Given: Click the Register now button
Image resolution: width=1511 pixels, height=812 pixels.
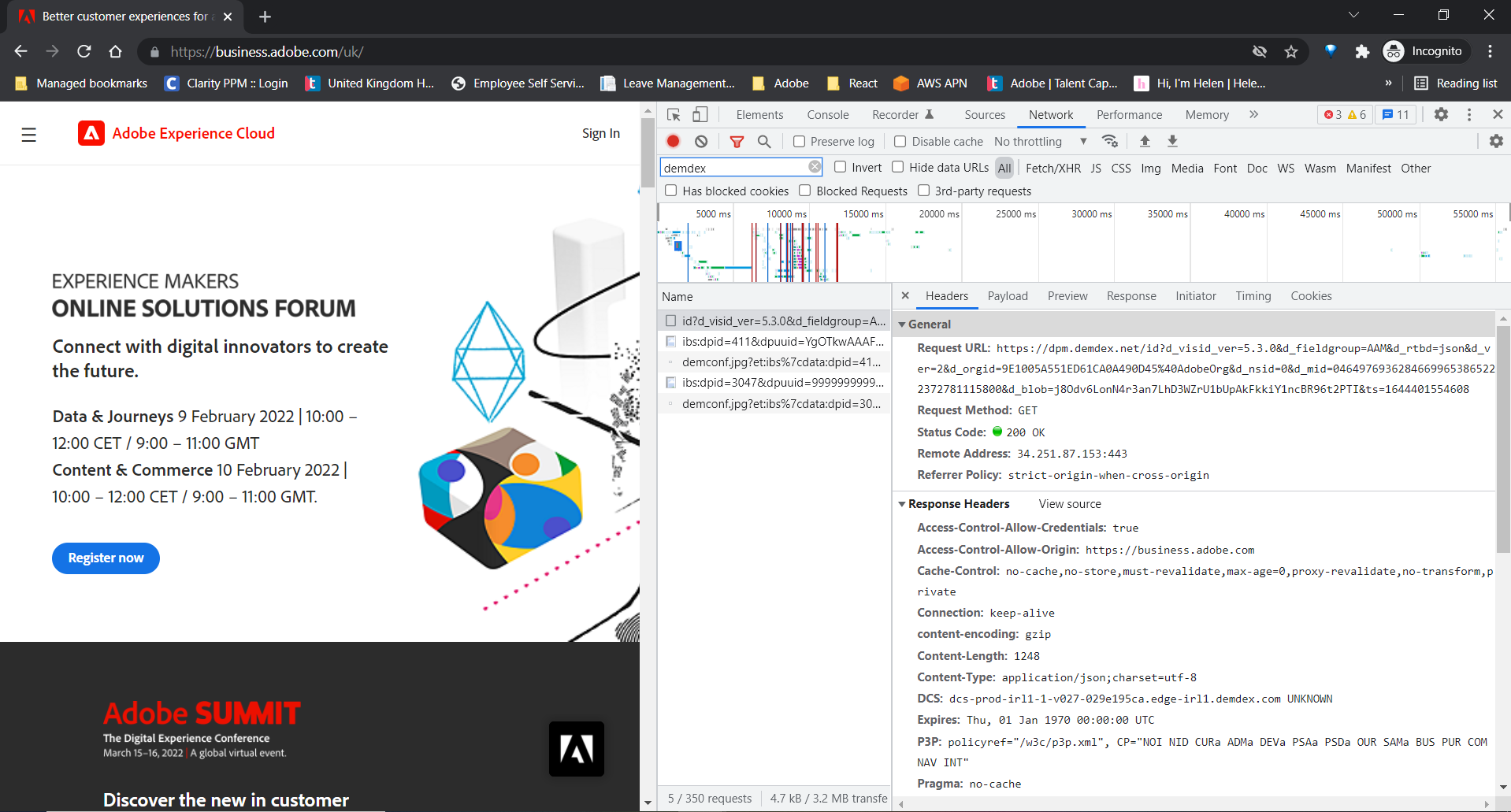Looking at the screenshot, I should 105,558.
